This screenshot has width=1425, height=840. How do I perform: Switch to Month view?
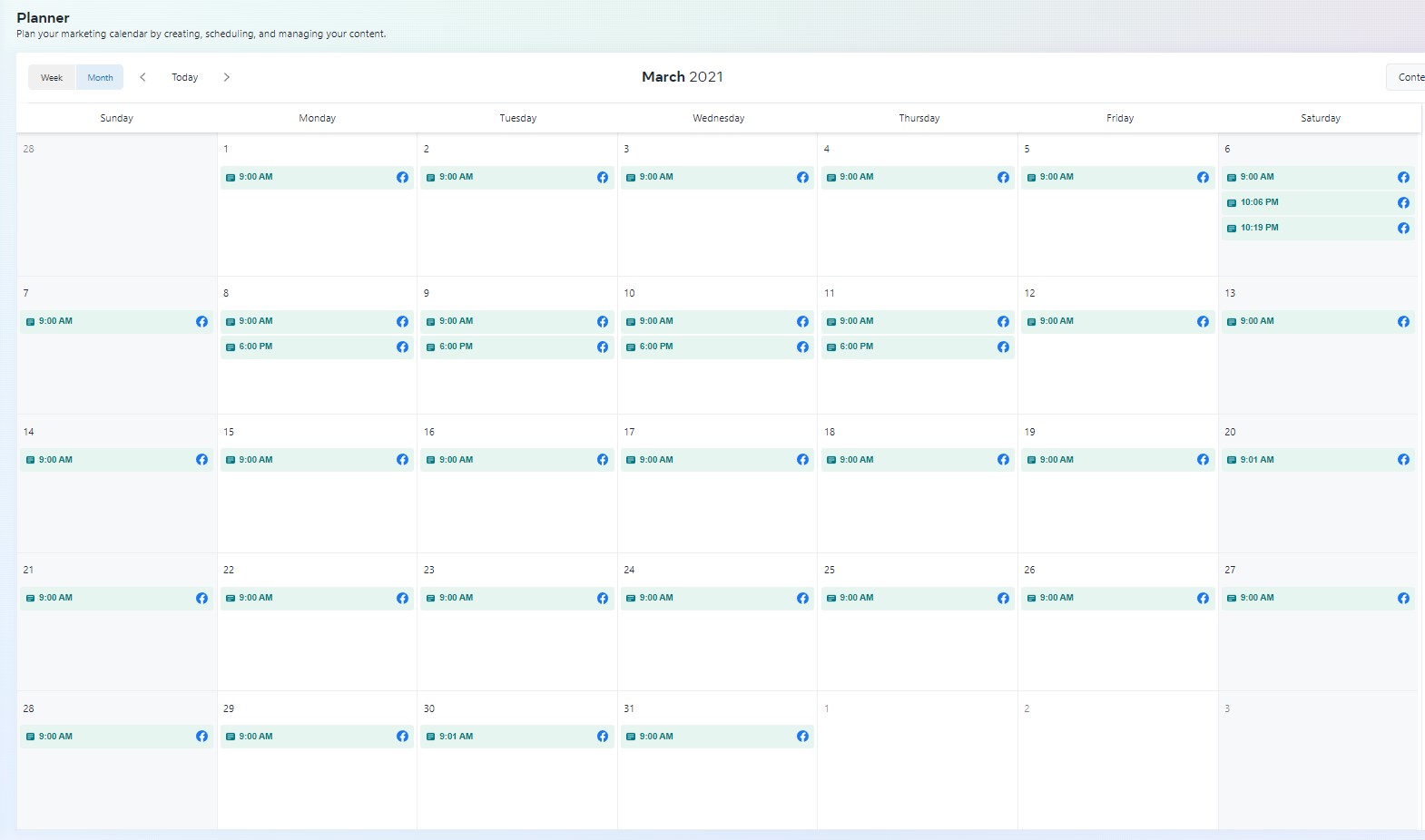[x=100, y=78]
